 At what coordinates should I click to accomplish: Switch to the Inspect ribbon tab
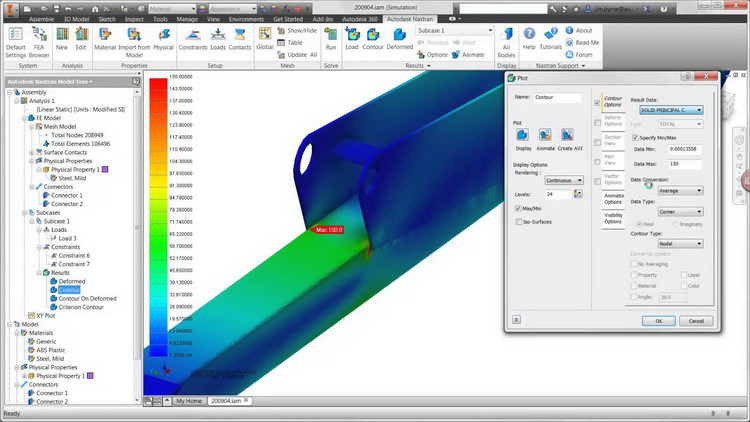[x=134, y=19]
